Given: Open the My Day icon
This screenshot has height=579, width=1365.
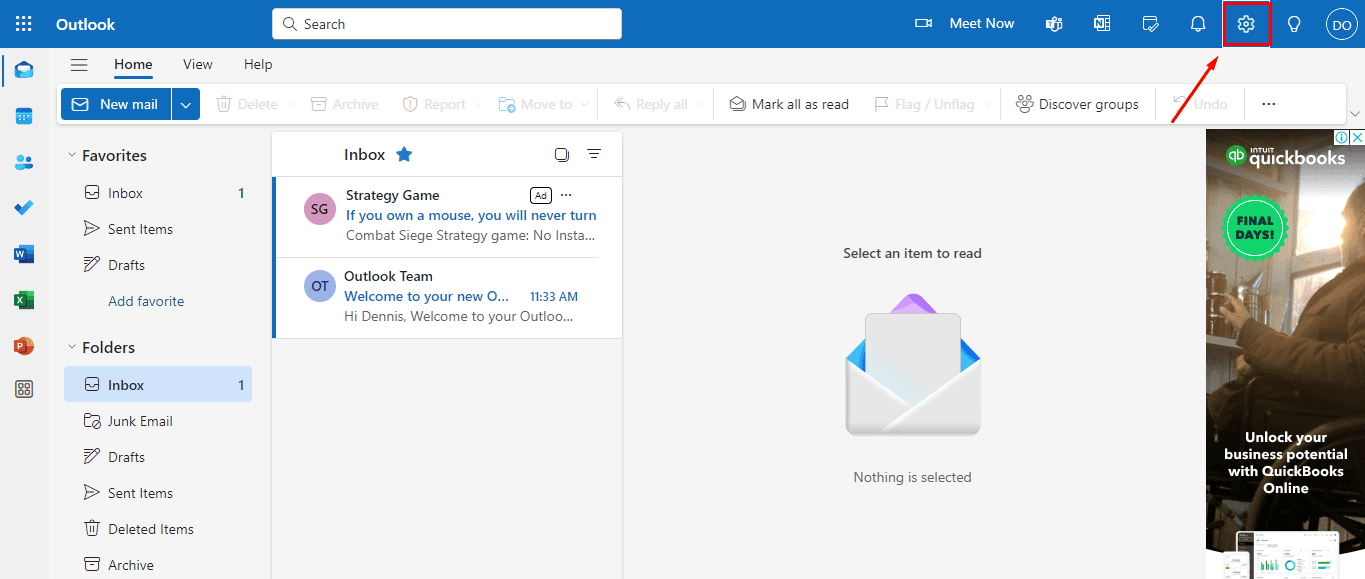Looking at the screenshot, I should click(x=1150, y=24).
